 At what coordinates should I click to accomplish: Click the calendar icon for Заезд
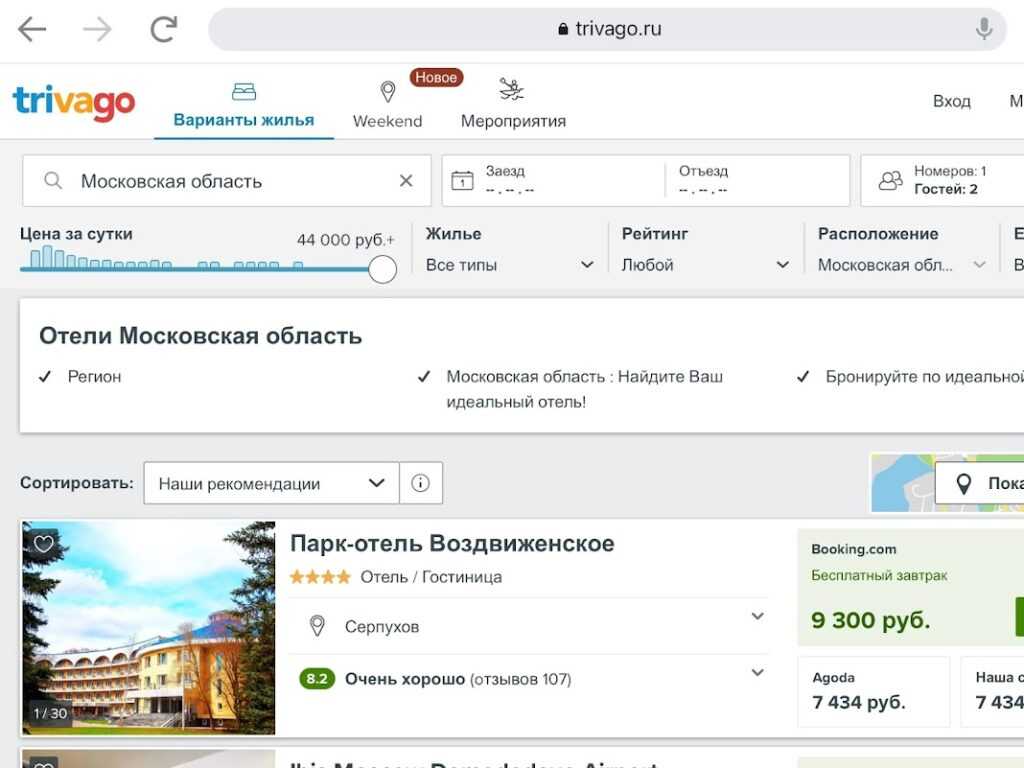(462, 181)
